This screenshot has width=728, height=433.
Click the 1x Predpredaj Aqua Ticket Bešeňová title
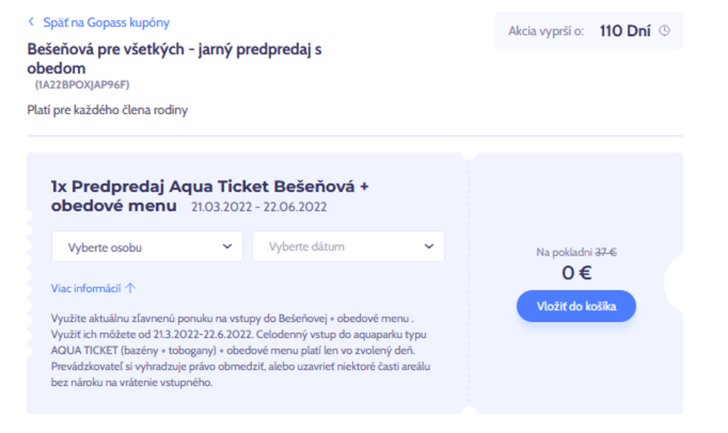(209, 195)
